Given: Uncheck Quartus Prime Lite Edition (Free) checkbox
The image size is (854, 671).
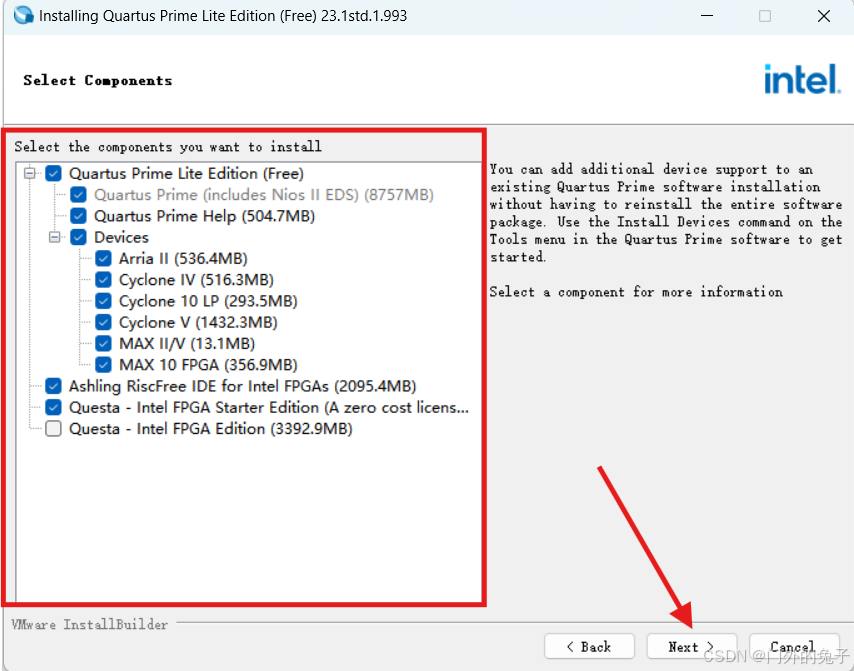Looking at the screenshot, I should tap(53, 173).
